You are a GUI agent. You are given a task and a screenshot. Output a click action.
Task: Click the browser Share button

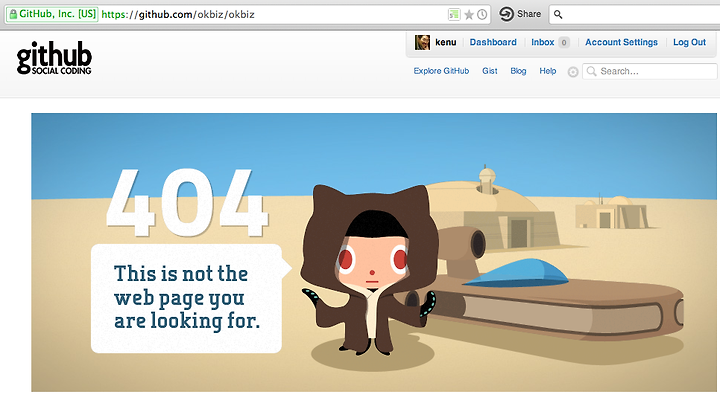[x=520, y=14]
